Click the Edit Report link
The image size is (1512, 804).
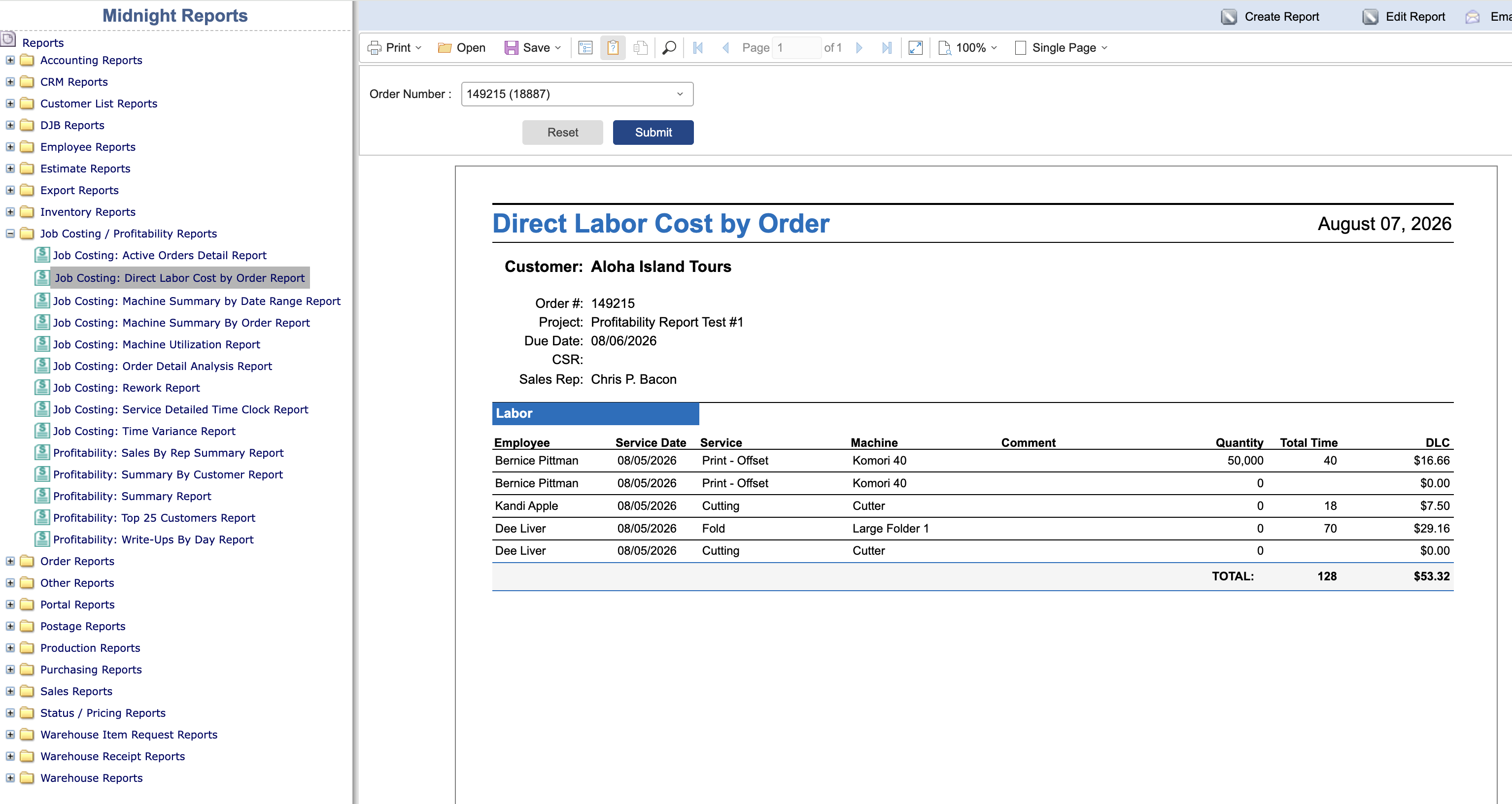[x=1415, y=16]
